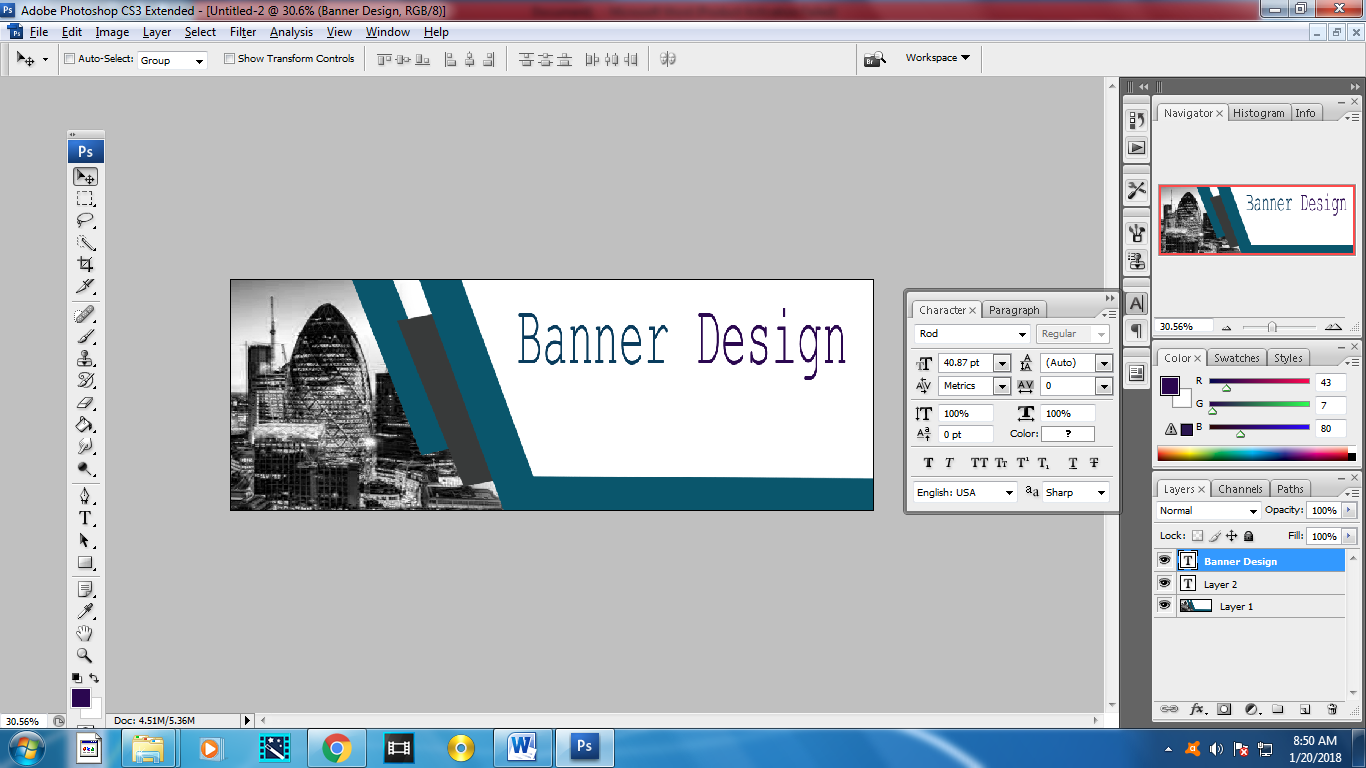Select the Lasso tool
The image size is (1366, 768).
coord(85,220)
